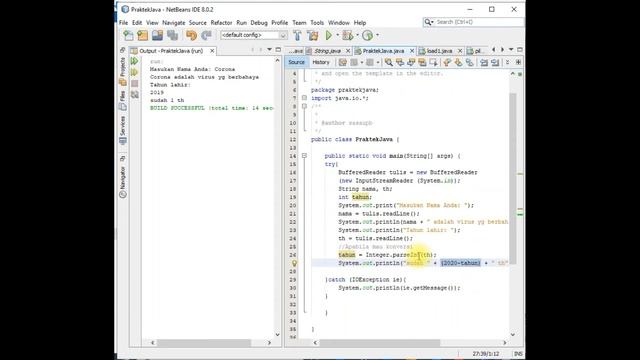Go to the next bookmark icon
The image size is (640, 360).
[x=458, y=62]
